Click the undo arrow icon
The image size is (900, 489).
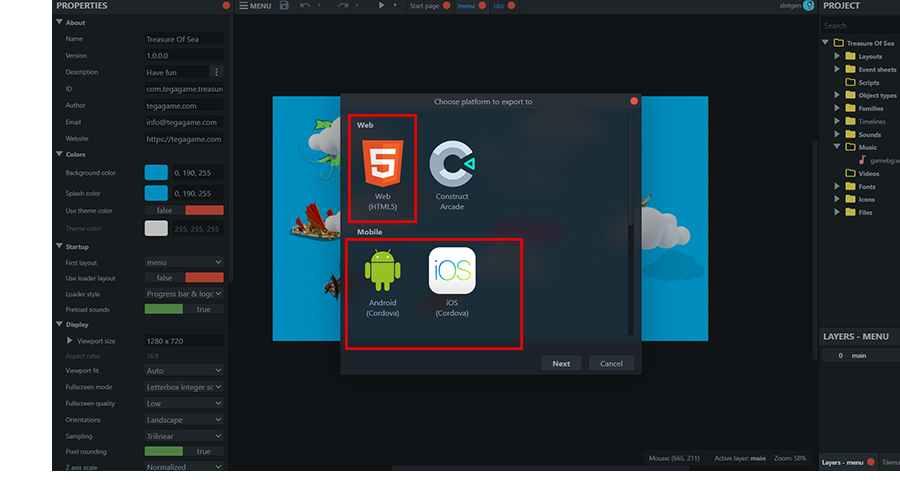click(x=305, y=6)
